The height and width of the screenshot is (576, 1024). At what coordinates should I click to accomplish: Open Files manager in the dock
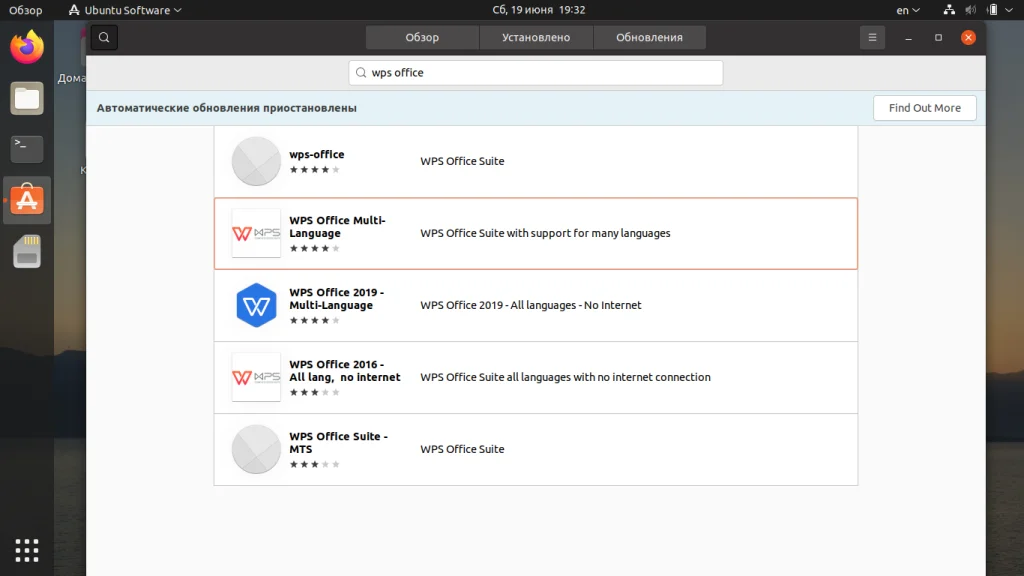coord(27,98)
